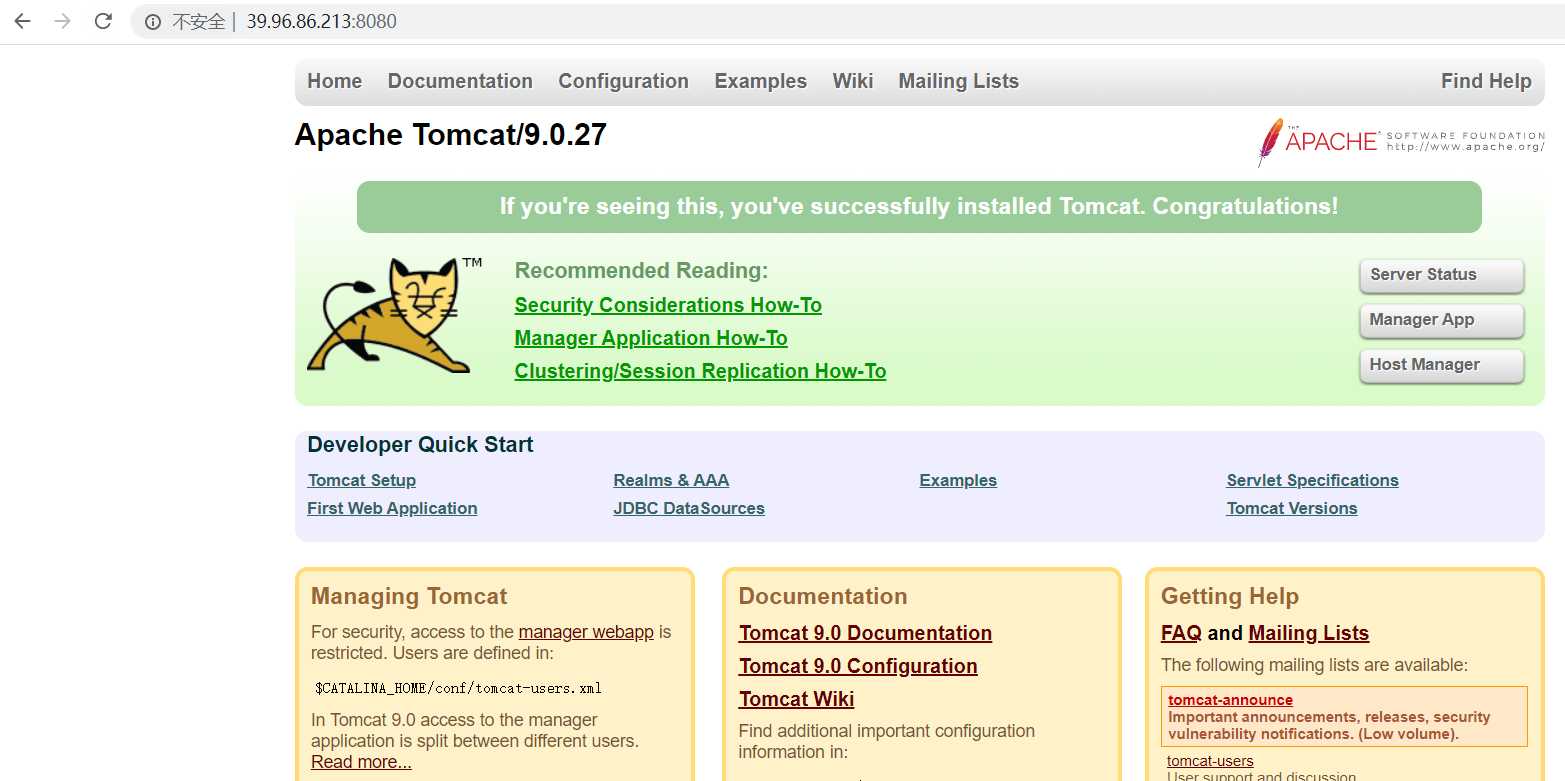Viewport: 1565px width, 781px height.
Task: Click the browser forward arrow
Action: pyautogui.click(x=63, y=21)
